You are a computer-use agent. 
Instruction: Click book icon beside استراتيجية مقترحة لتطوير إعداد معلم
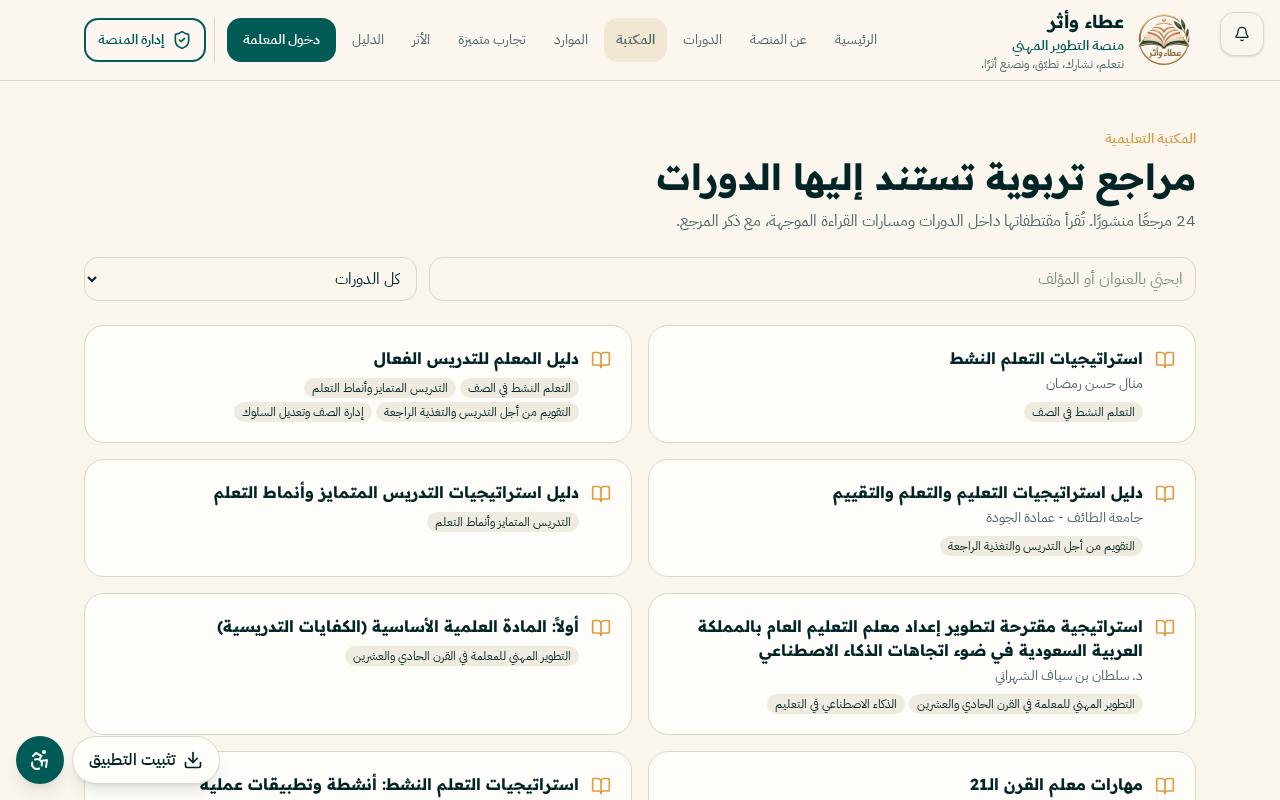1165,627
